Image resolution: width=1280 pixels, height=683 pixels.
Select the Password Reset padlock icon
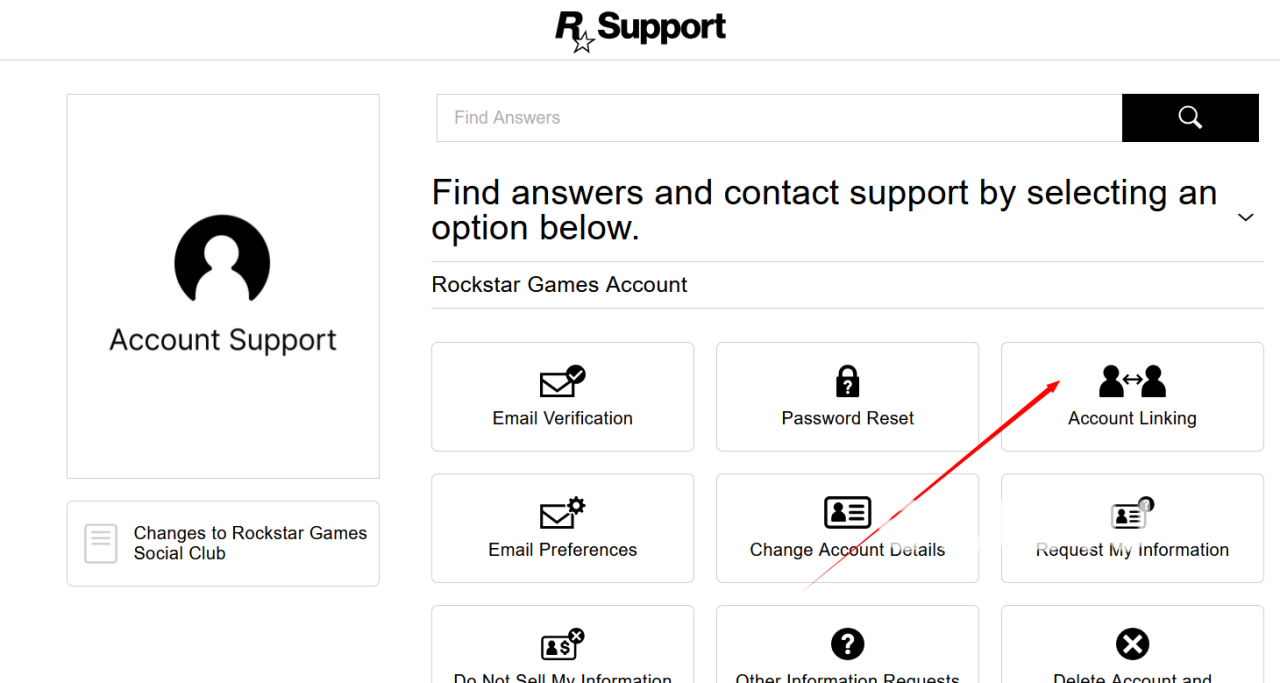848,381
